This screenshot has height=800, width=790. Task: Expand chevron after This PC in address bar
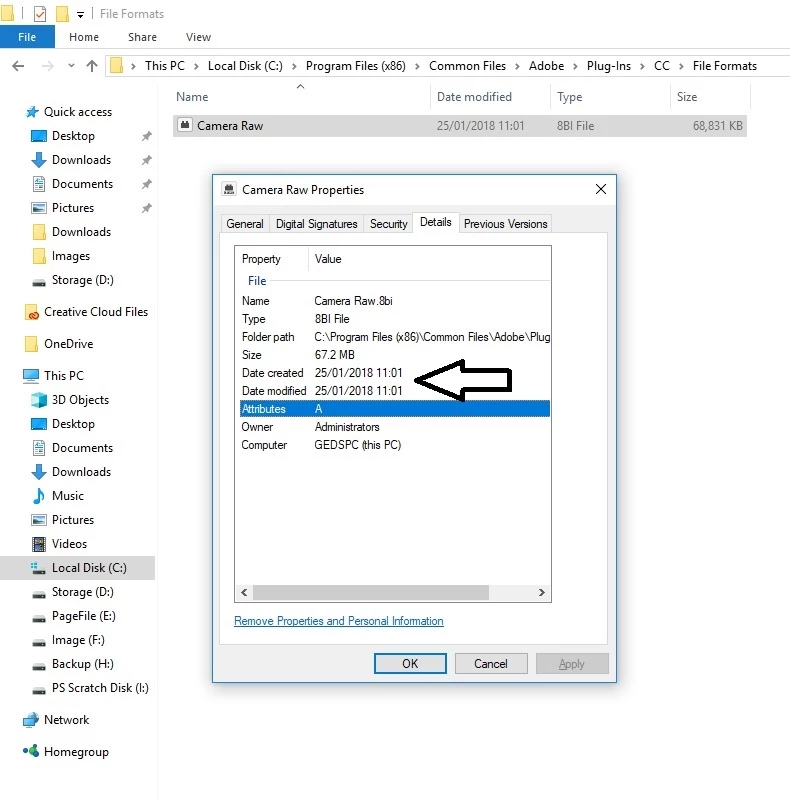[x=196, y=66]
